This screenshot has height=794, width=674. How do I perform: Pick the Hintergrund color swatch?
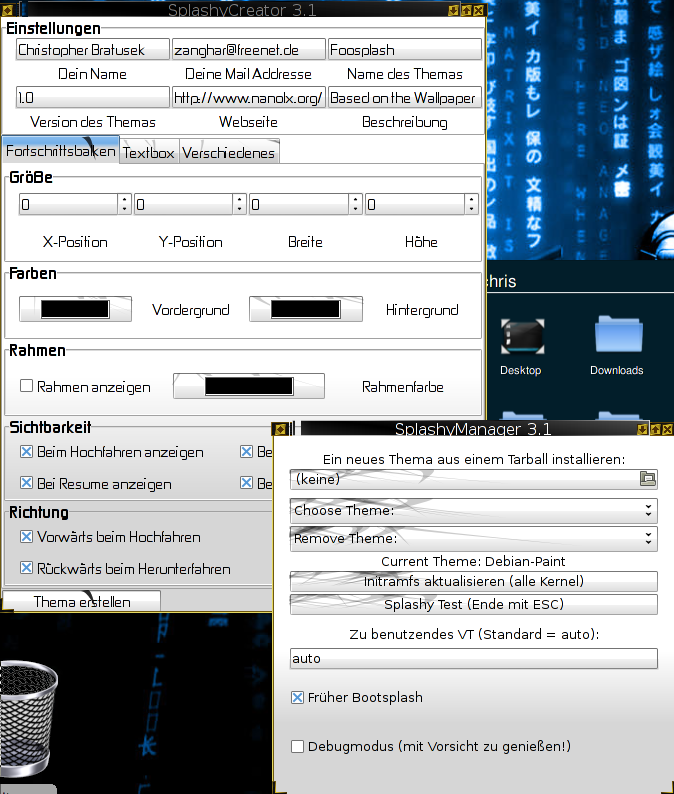tap(306, 309)
